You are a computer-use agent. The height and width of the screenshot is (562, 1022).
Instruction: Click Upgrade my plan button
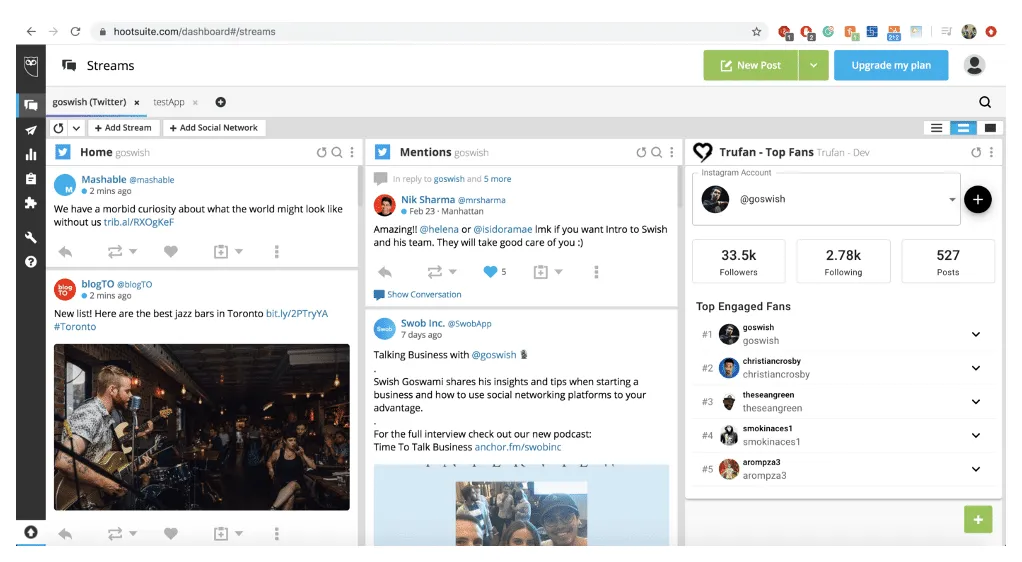point(891,65)
